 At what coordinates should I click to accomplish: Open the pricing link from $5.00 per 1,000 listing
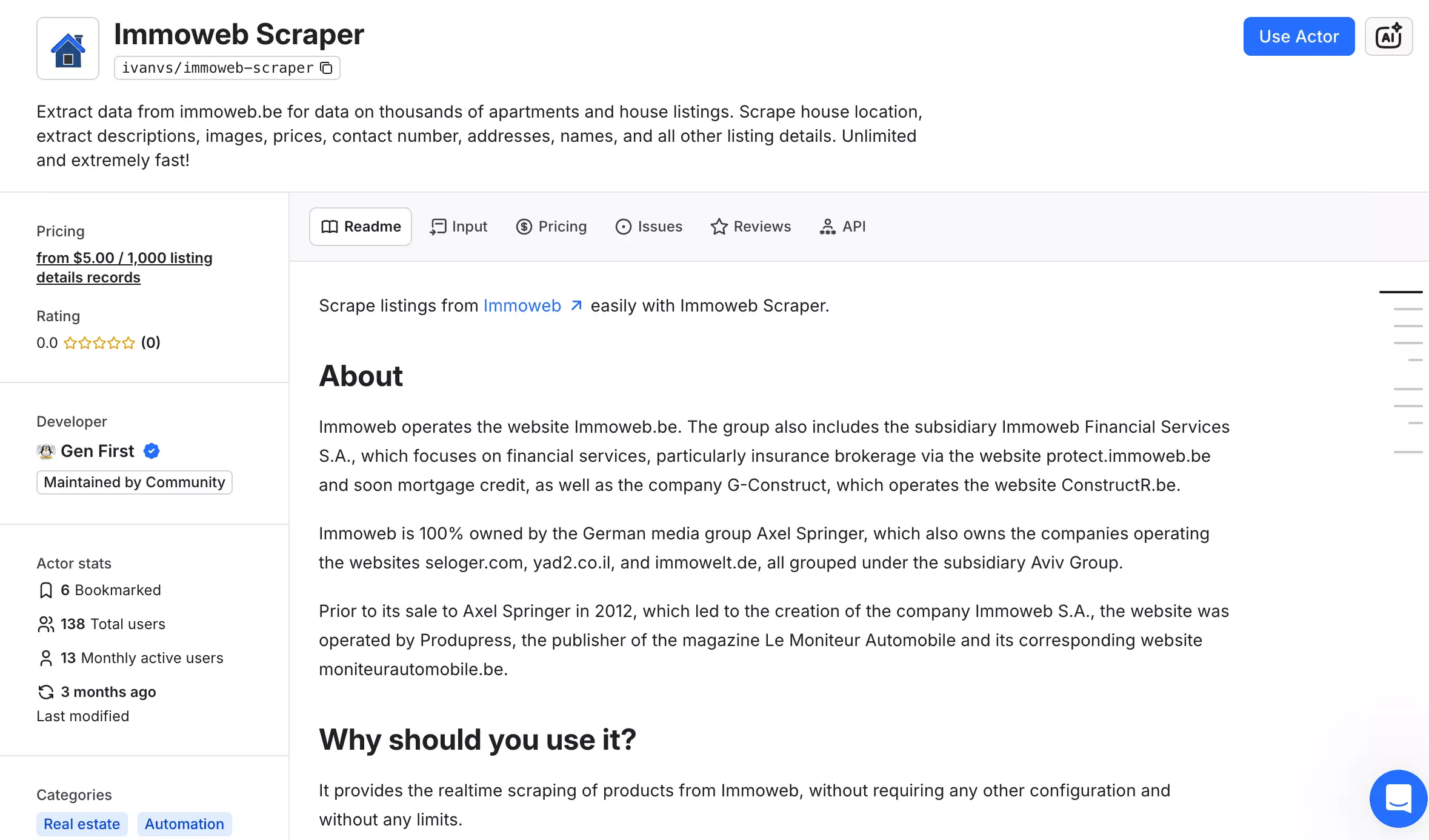pos(124,268)
